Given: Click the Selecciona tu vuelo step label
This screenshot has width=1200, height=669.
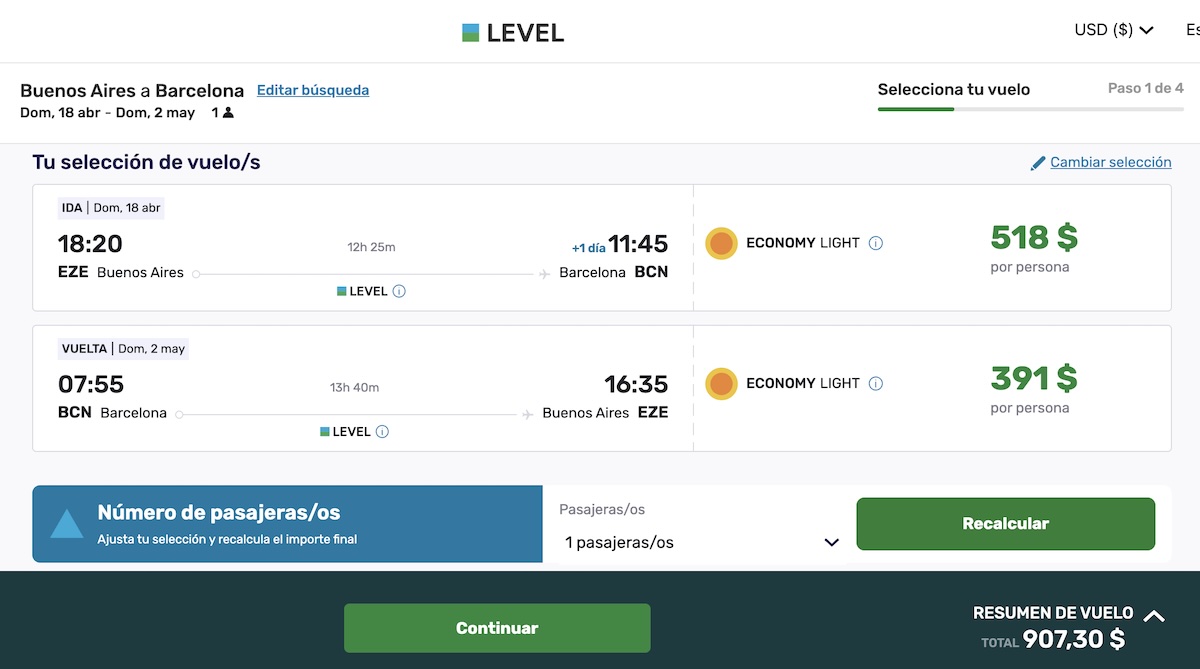Looking at the screenshot, I should coord(954,89).
